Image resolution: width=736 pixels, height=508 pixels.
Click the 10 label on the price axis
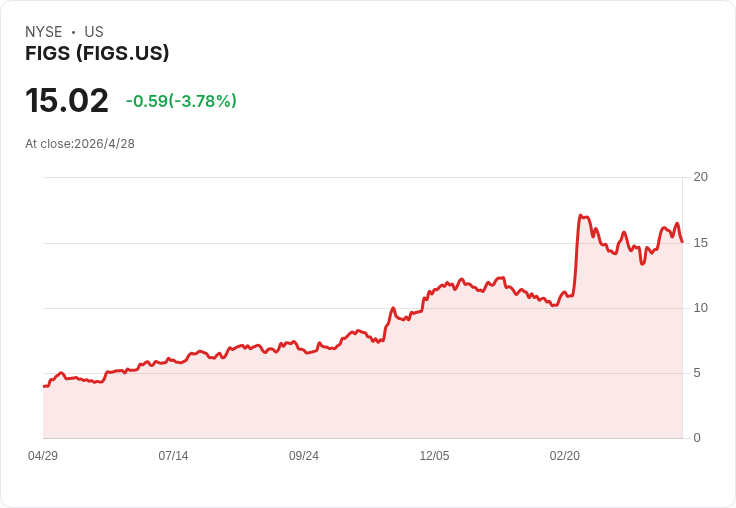coord(701,308)
